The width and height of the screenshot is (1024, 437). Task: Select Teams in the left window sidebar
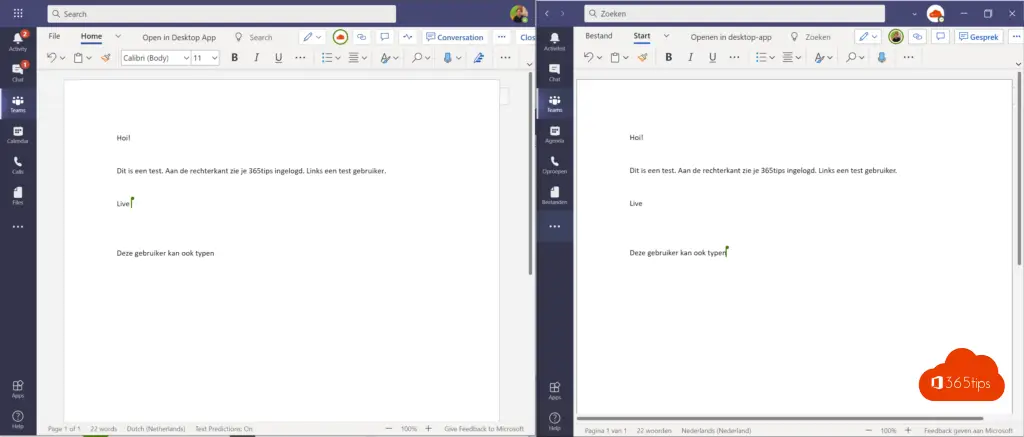[x=18, y=104]
